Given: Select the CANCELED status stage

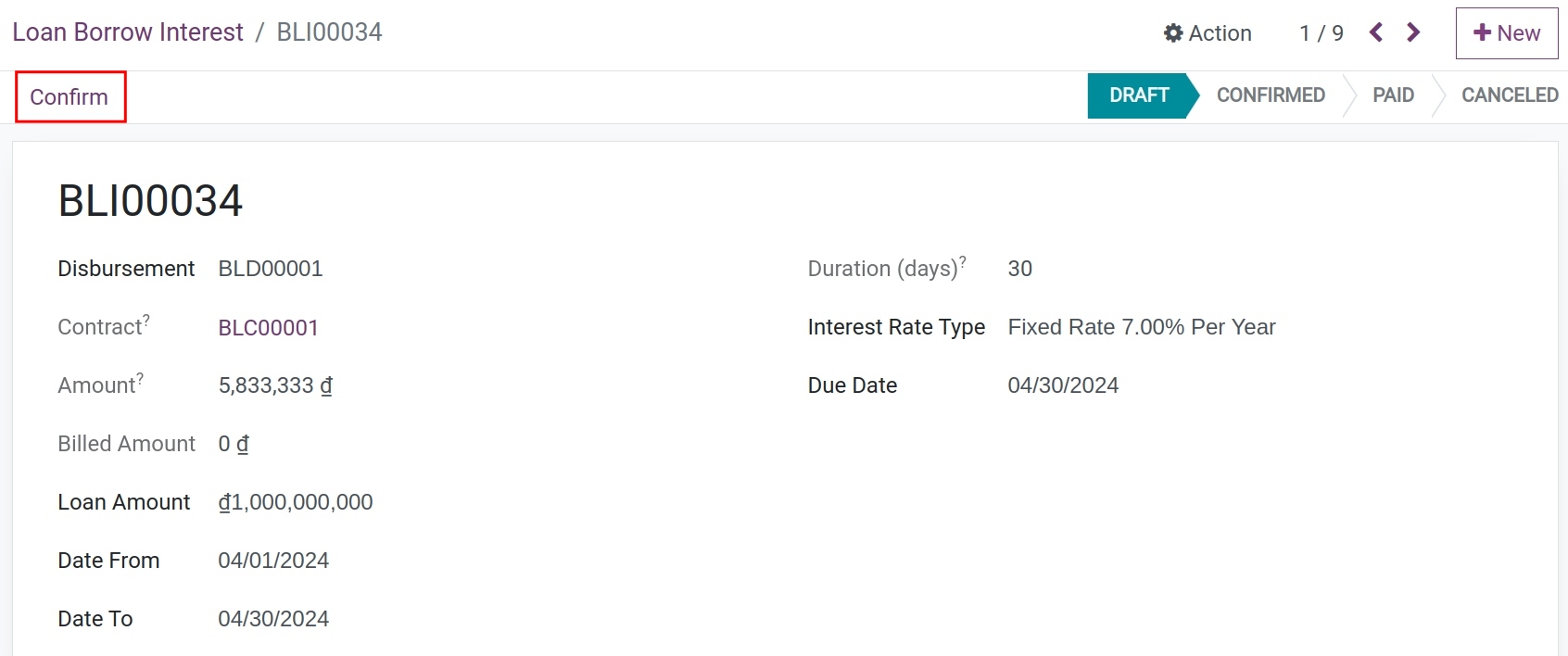Looking at the screenshot, I should (x=1509, y=95).
